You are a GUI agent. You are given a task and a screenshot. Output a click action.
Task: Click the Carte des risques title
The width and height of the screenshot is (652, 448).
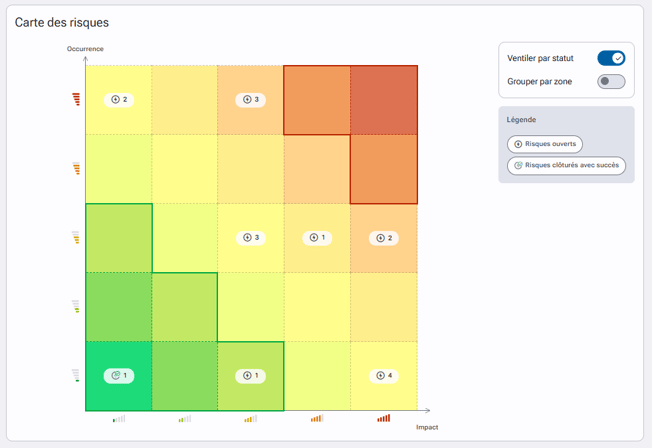coord(62,22)
